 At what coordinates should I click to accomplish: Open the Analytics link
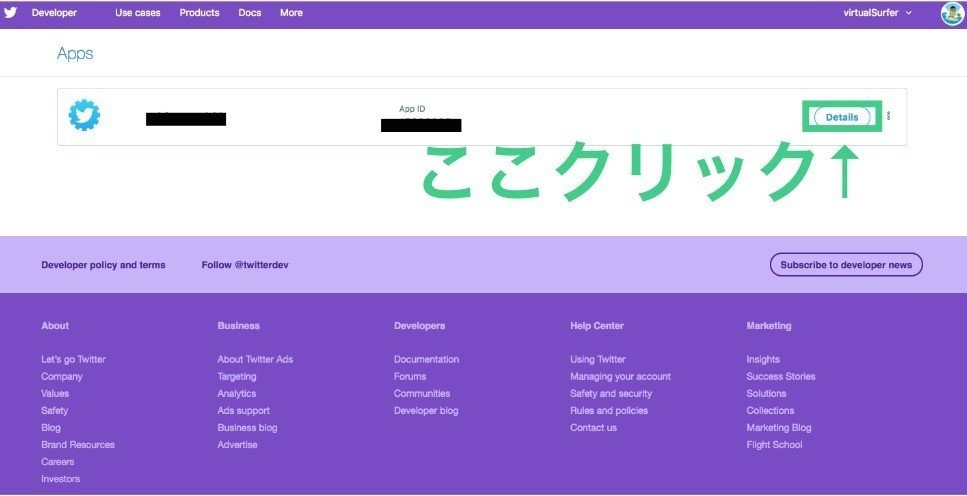pyautogui.click(x=236, y=394)
